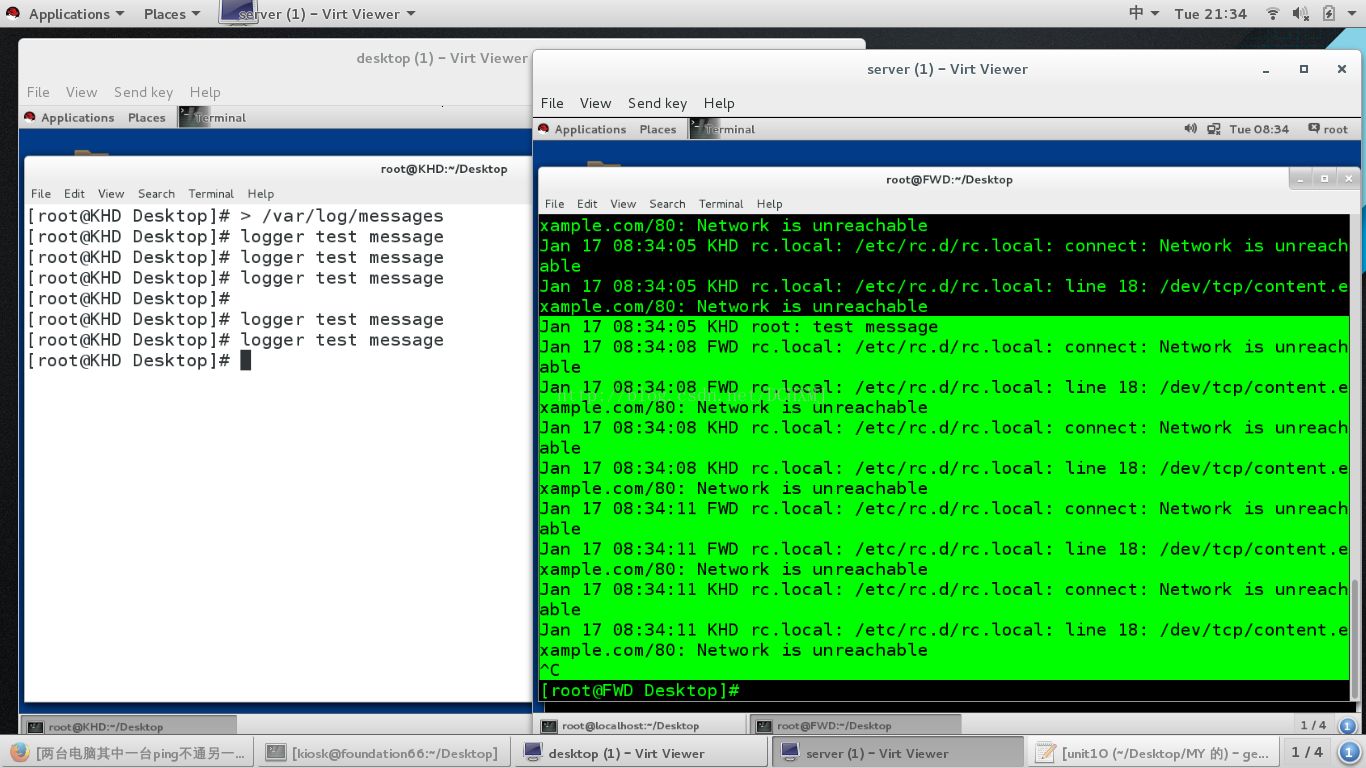Click host clock showing Tue 21:34
Screen dimensions: 1366x768
pyautogui.click(x=1211, y=14)
